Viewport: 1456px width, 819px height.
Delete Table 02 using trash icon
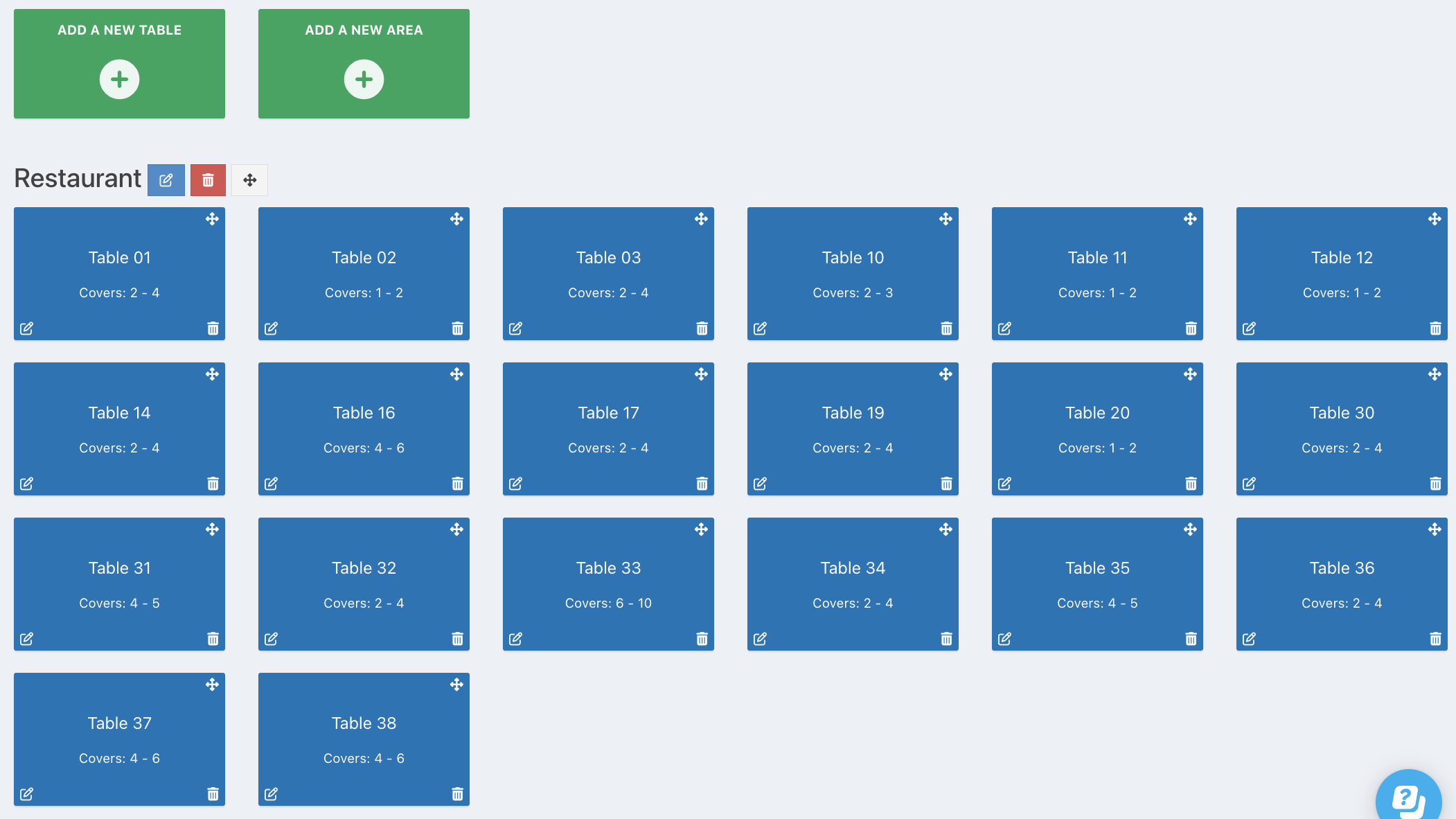coord(457,328)
